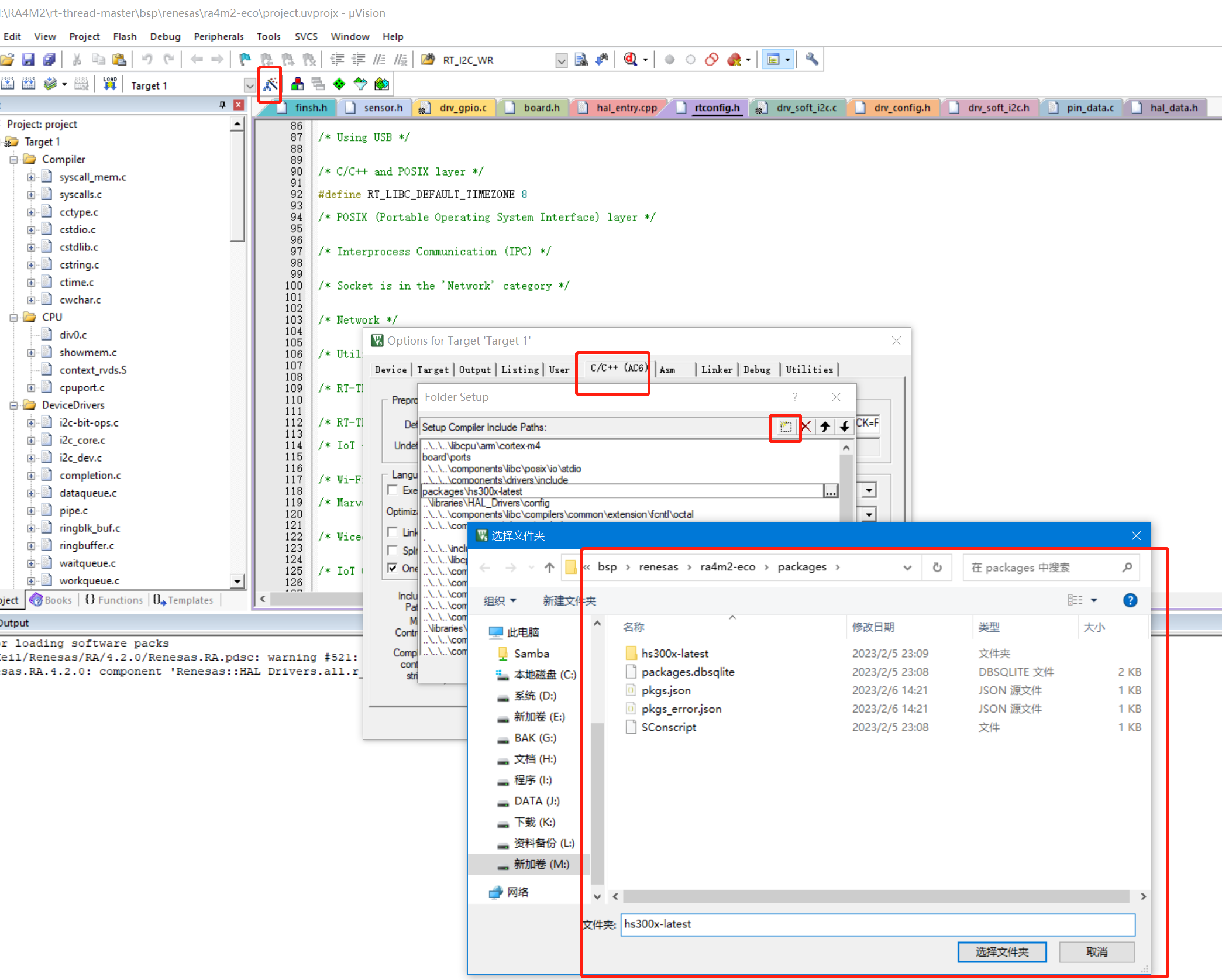This screenshot has height=980, width=1222.
Task: Move include path up with arrow icon
Action: tap(825, 427)
